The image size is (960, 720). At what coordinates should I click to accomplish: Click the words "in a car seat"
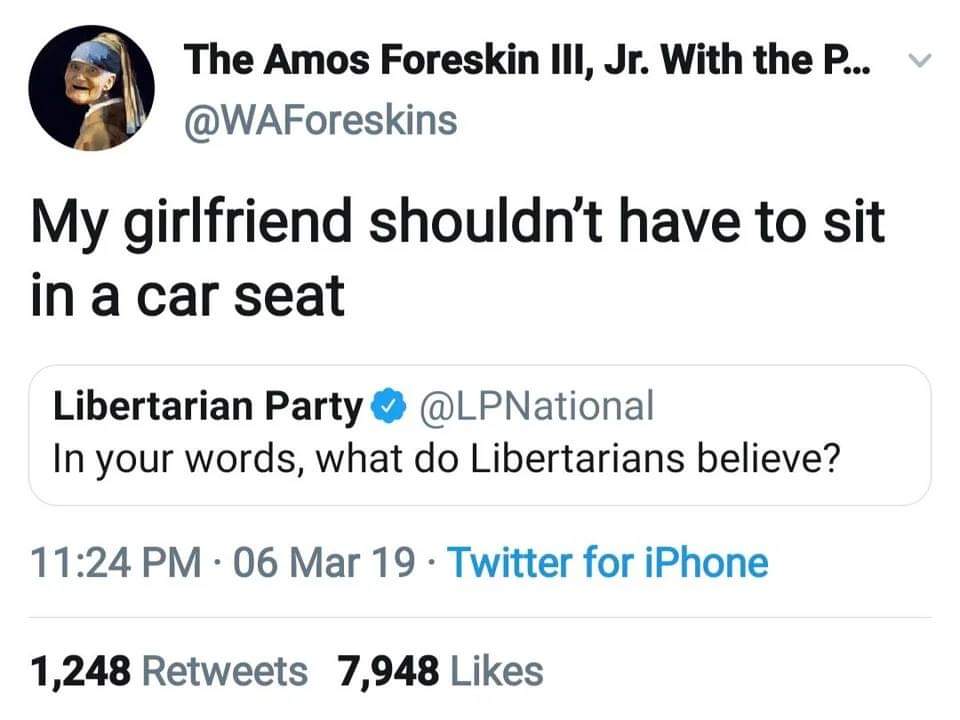(188, 295)
